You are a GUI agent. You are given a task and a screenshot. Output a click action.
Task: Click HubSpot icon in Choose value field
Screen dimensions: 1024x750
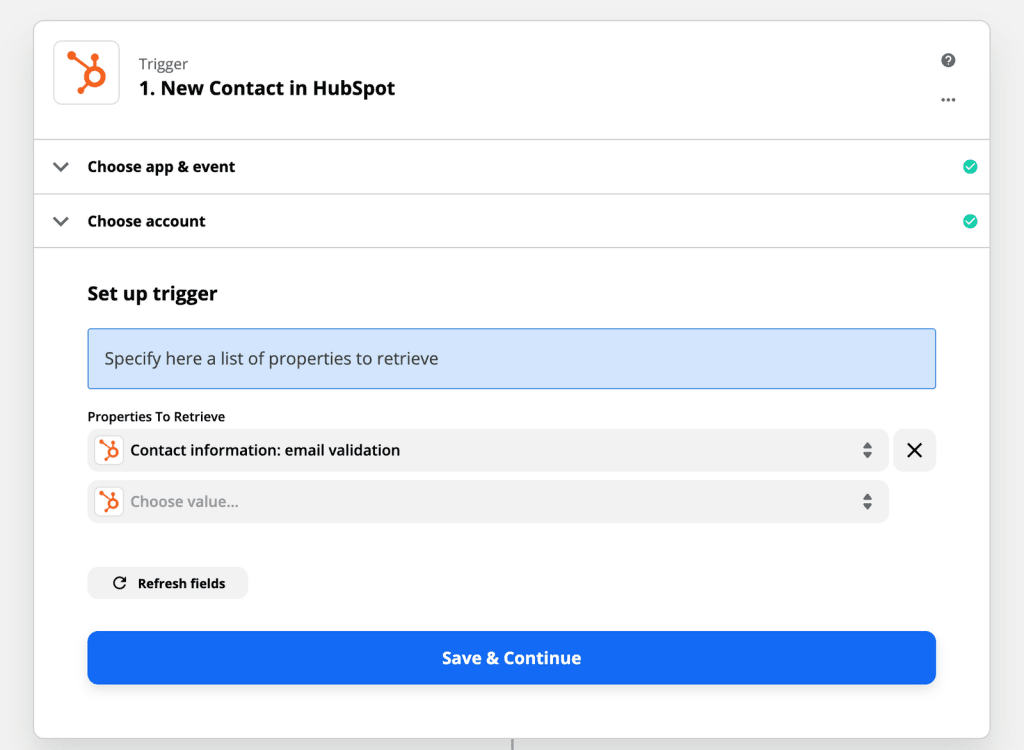click(109, 502)
